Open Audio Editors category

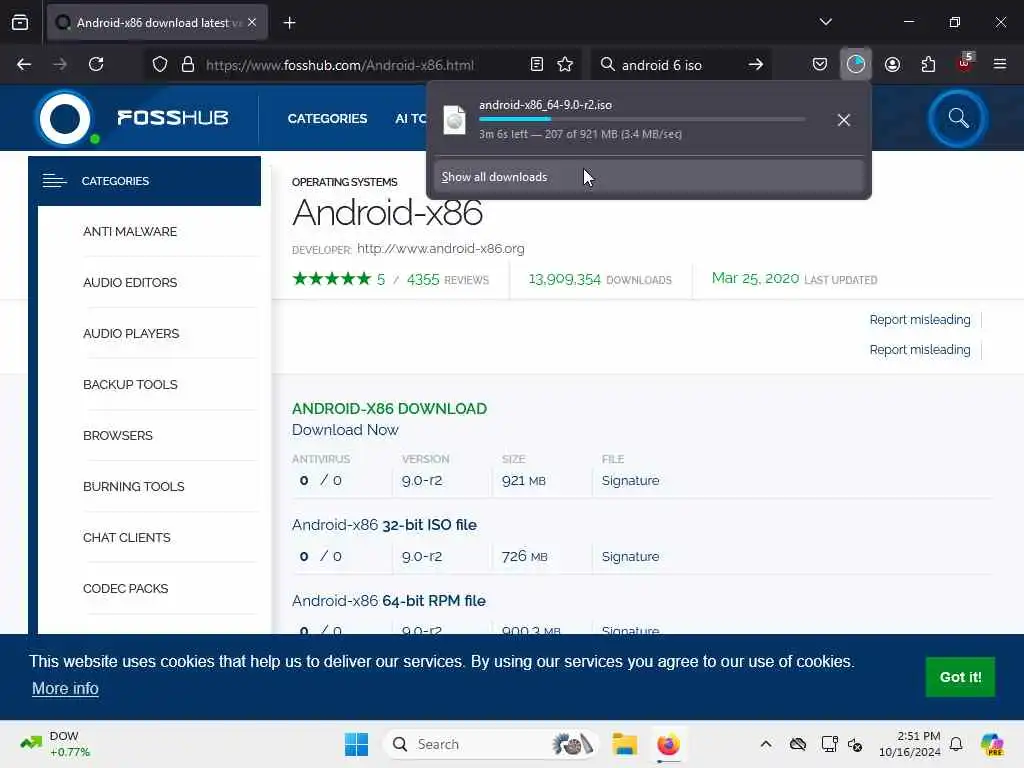(x=130, y=283)
